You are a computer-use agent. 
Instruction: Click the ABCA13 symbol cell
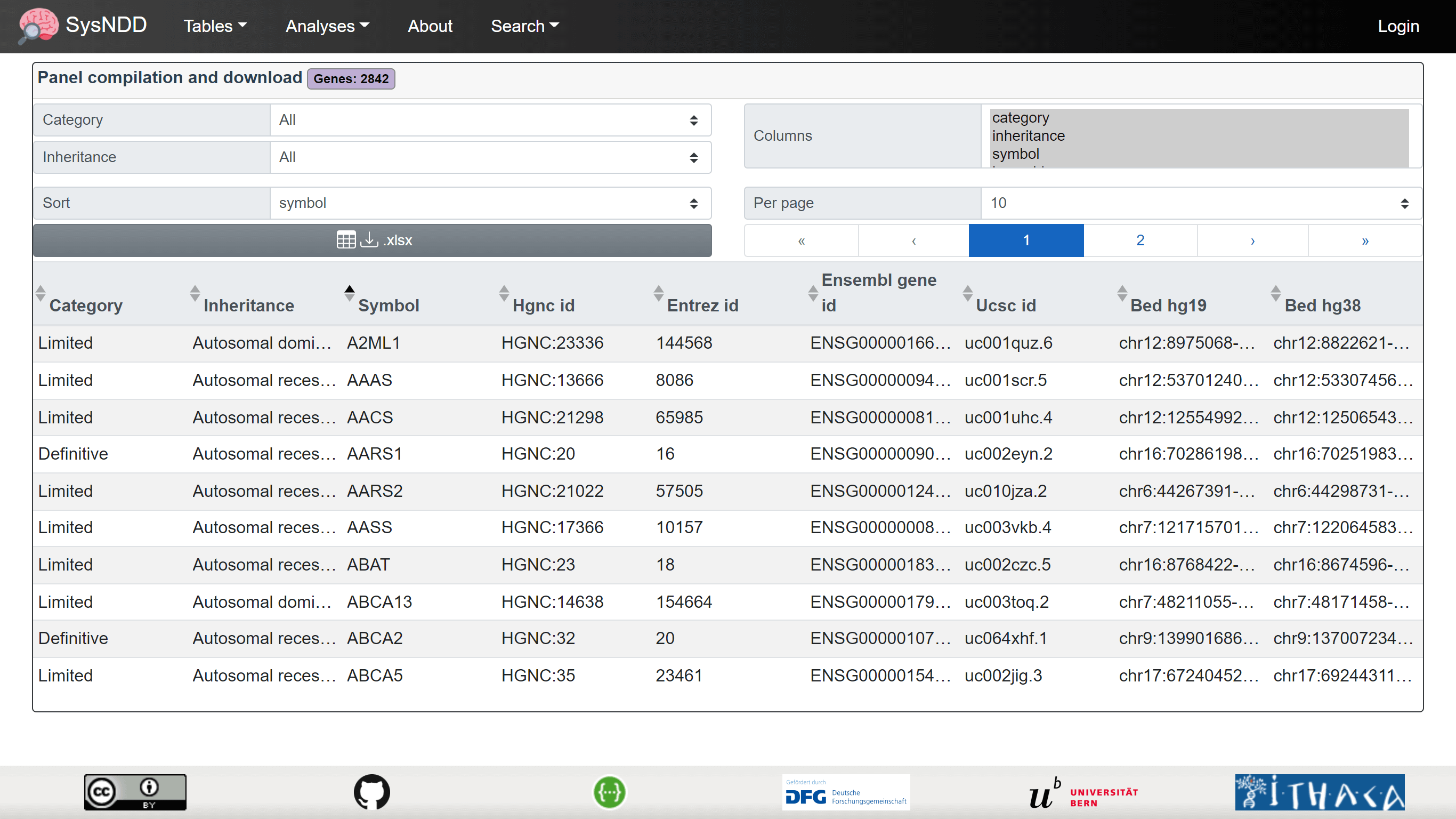pos(379,602)
